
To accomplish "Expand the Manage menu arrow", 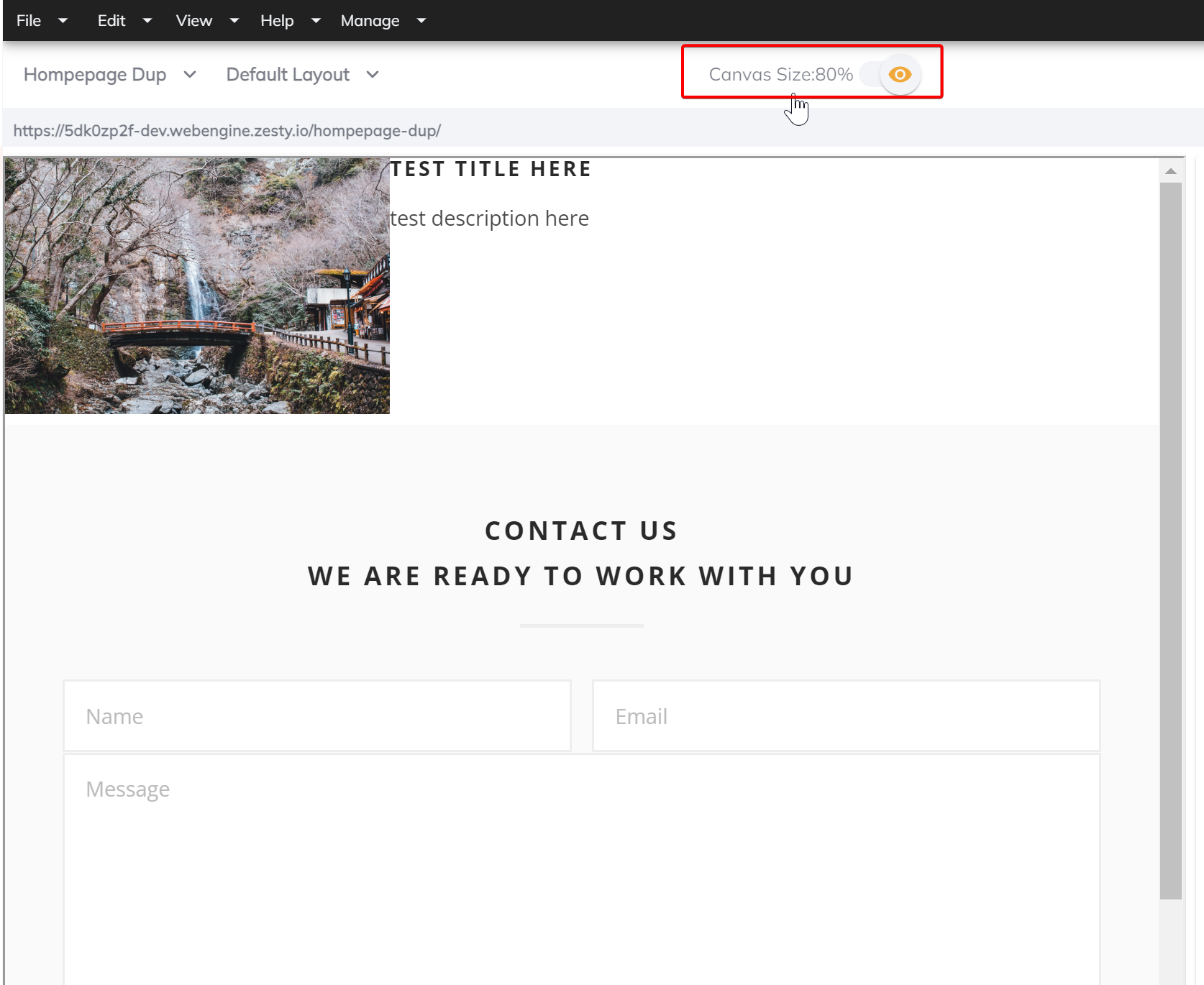I will [x=421, y=21].
